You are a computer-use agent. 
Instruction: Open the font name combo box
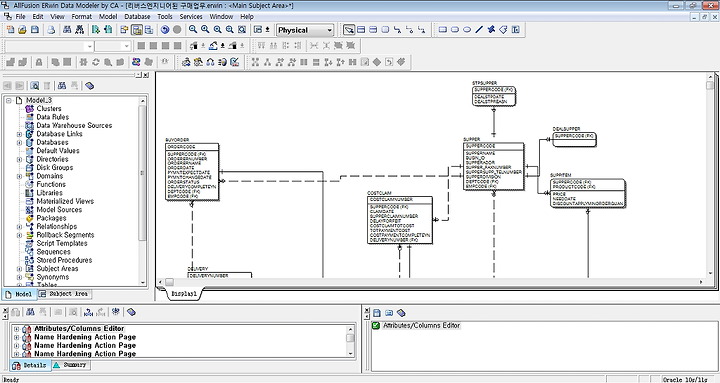(x=90, y=46)
